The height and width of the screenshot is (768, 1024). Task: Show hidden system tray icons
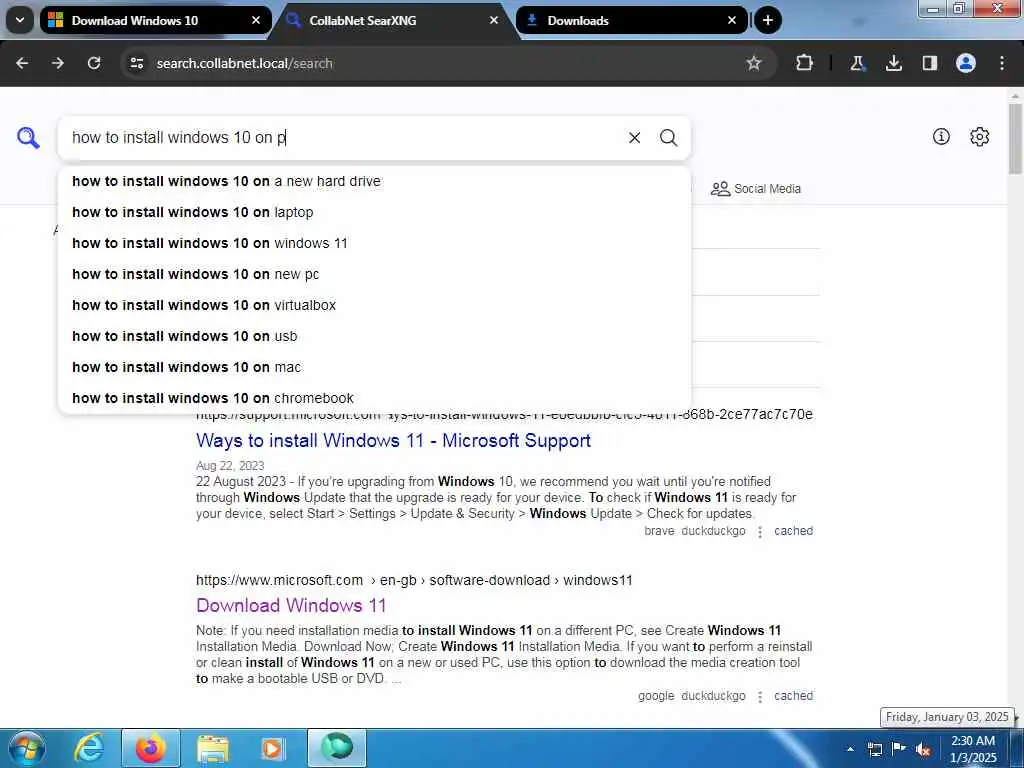tap(850, 749)
